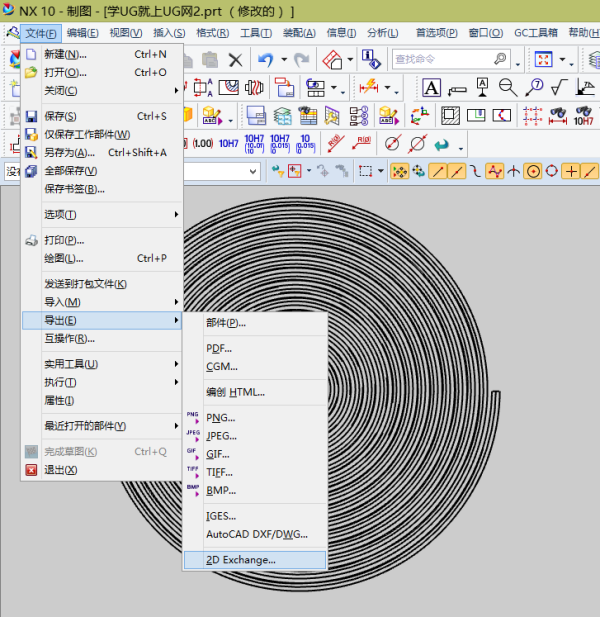
Task: Click the 打印 printer icon in menu
Action: coord(31,240)
